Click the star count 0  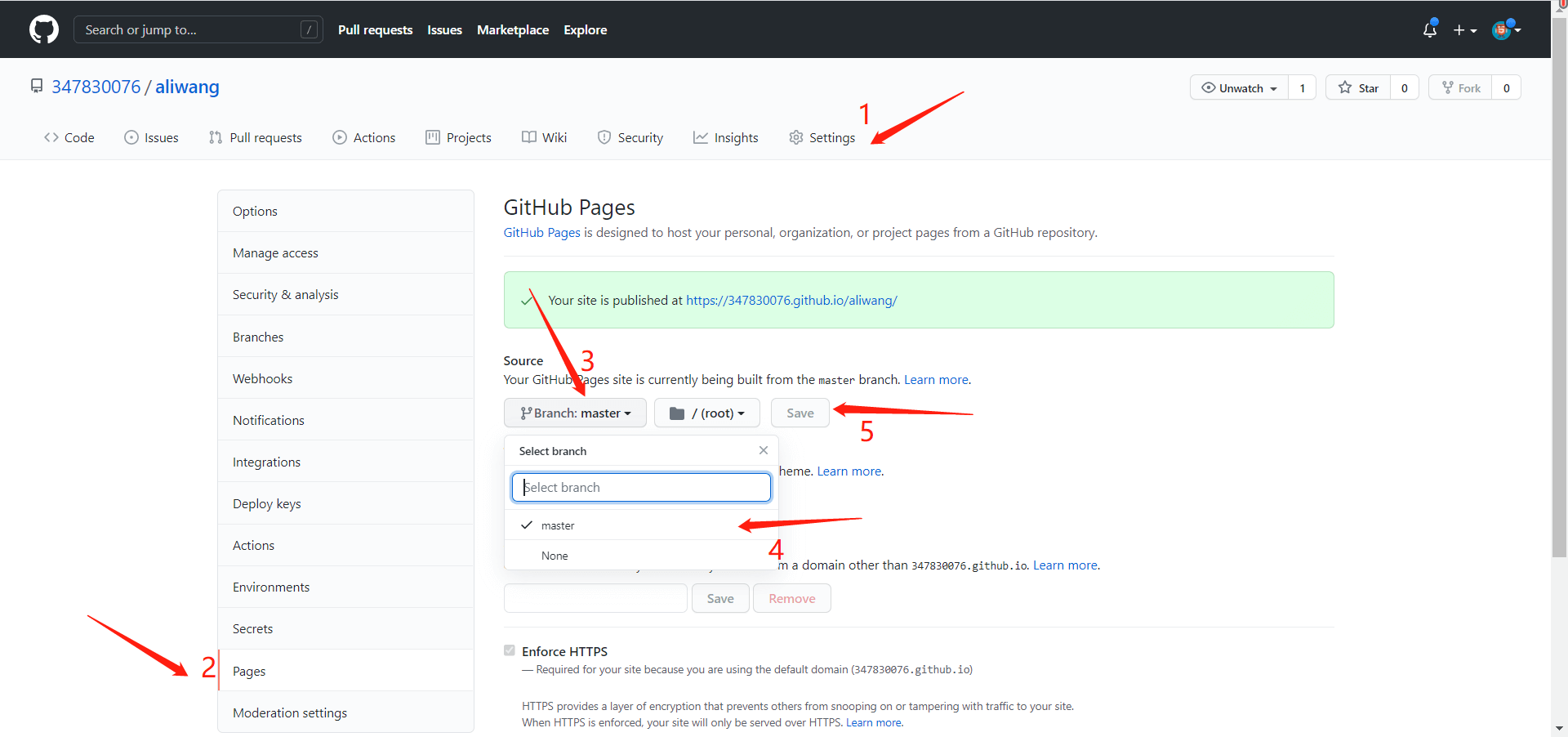pyautogui.click(x=1405, y=87)
